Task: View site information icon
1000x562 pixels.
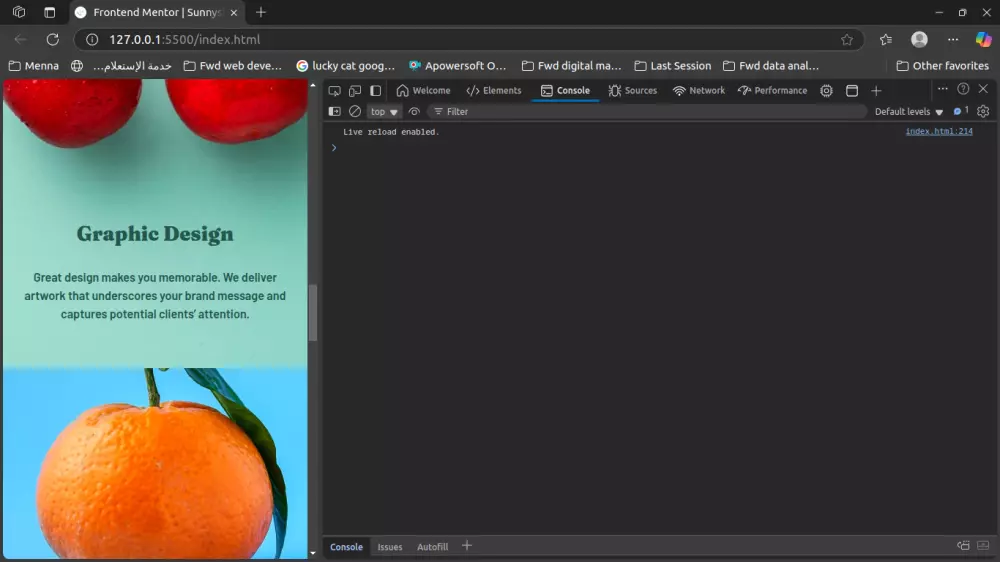Action: (x=92, y=40)
